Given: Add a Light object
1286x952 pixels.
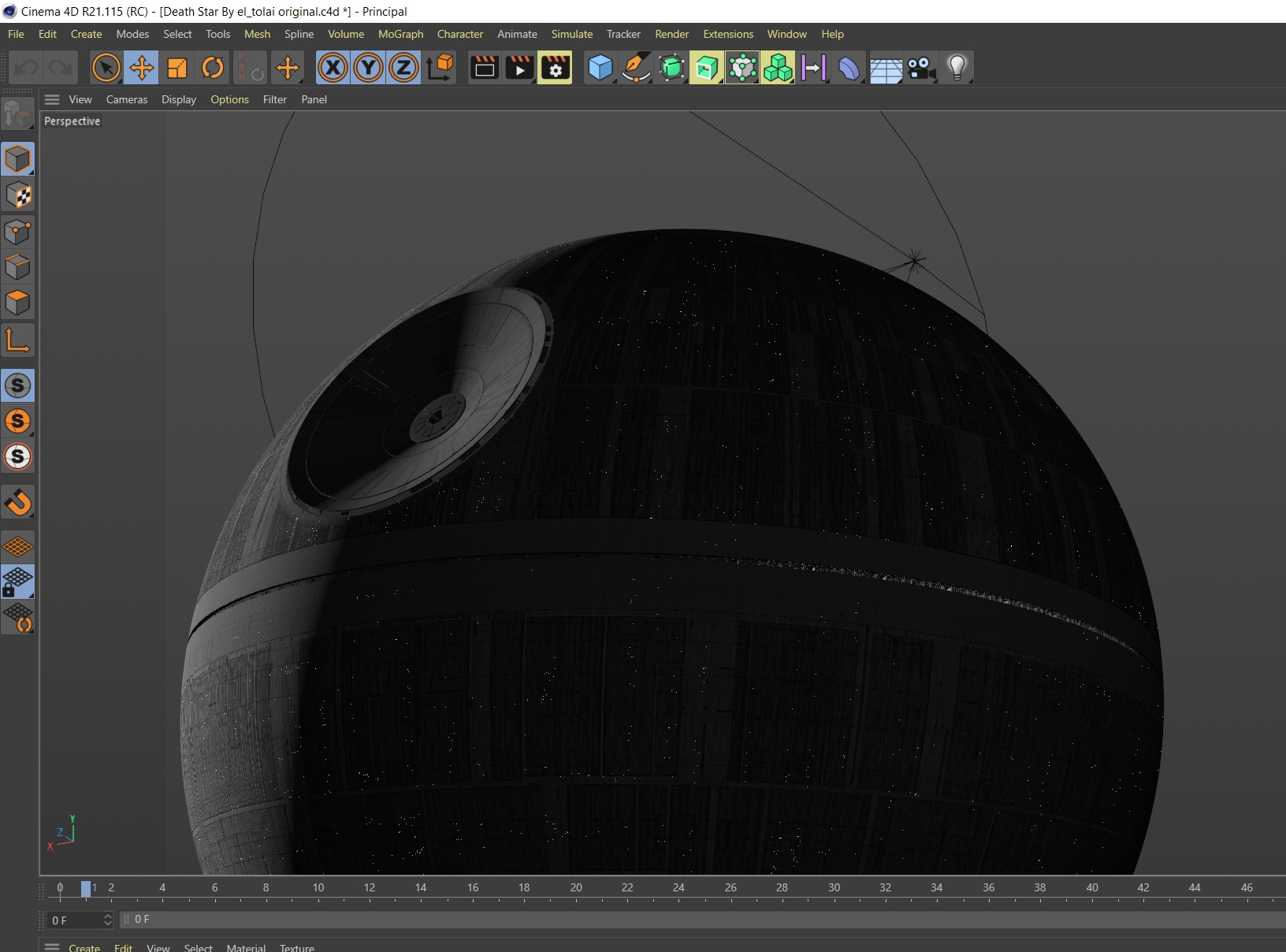Looking at the screenshot, I should [x=957, y=68].
